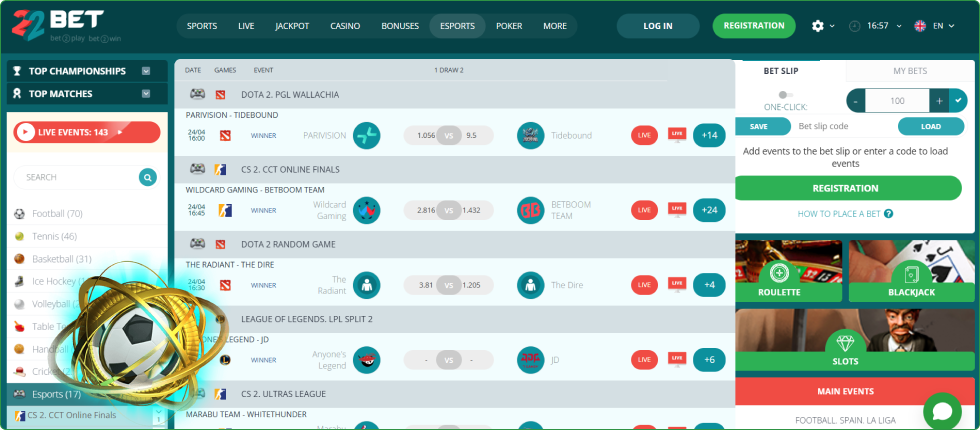Show +4 more markets for The Radiant match
The height and width of the screenshot is (430, 980).
[709, 285]
